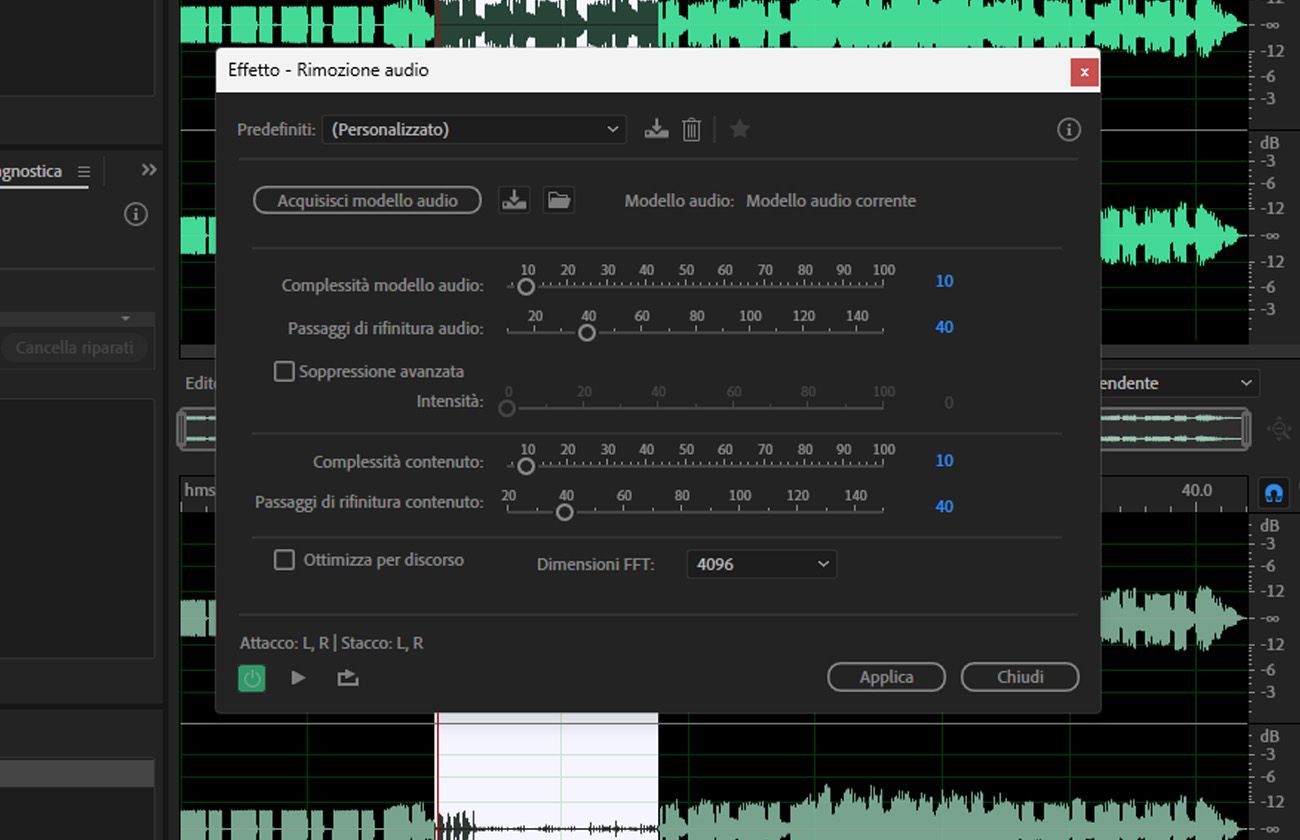This screenshot has height=840, width=1300.
Task: Change Dimensioni FFT from 4096
Action: (x=761, y=564)
